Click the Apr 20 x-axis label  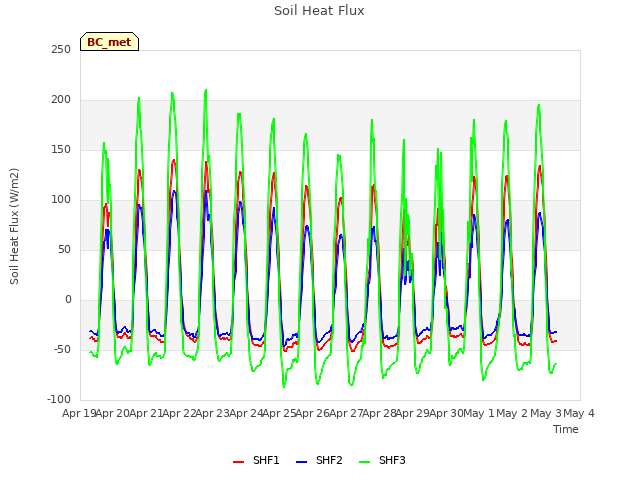click(x=113, y=413)
